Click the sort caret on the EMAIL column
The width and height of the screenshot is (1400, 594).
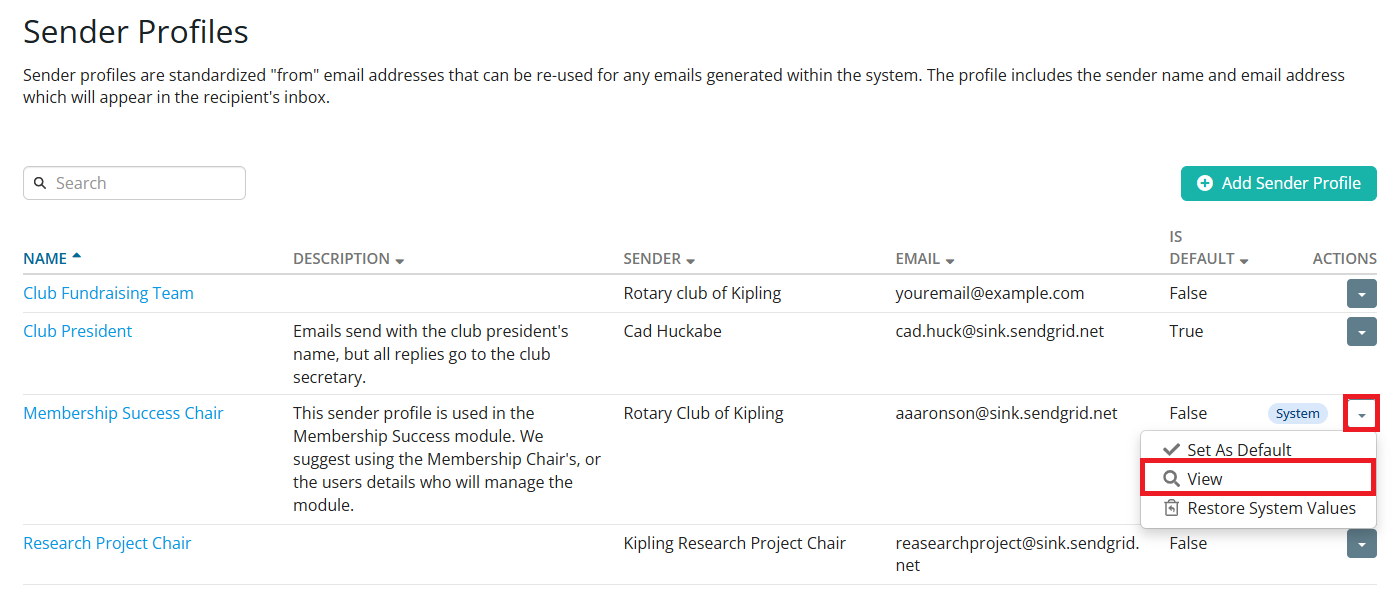tap(949, 259)
